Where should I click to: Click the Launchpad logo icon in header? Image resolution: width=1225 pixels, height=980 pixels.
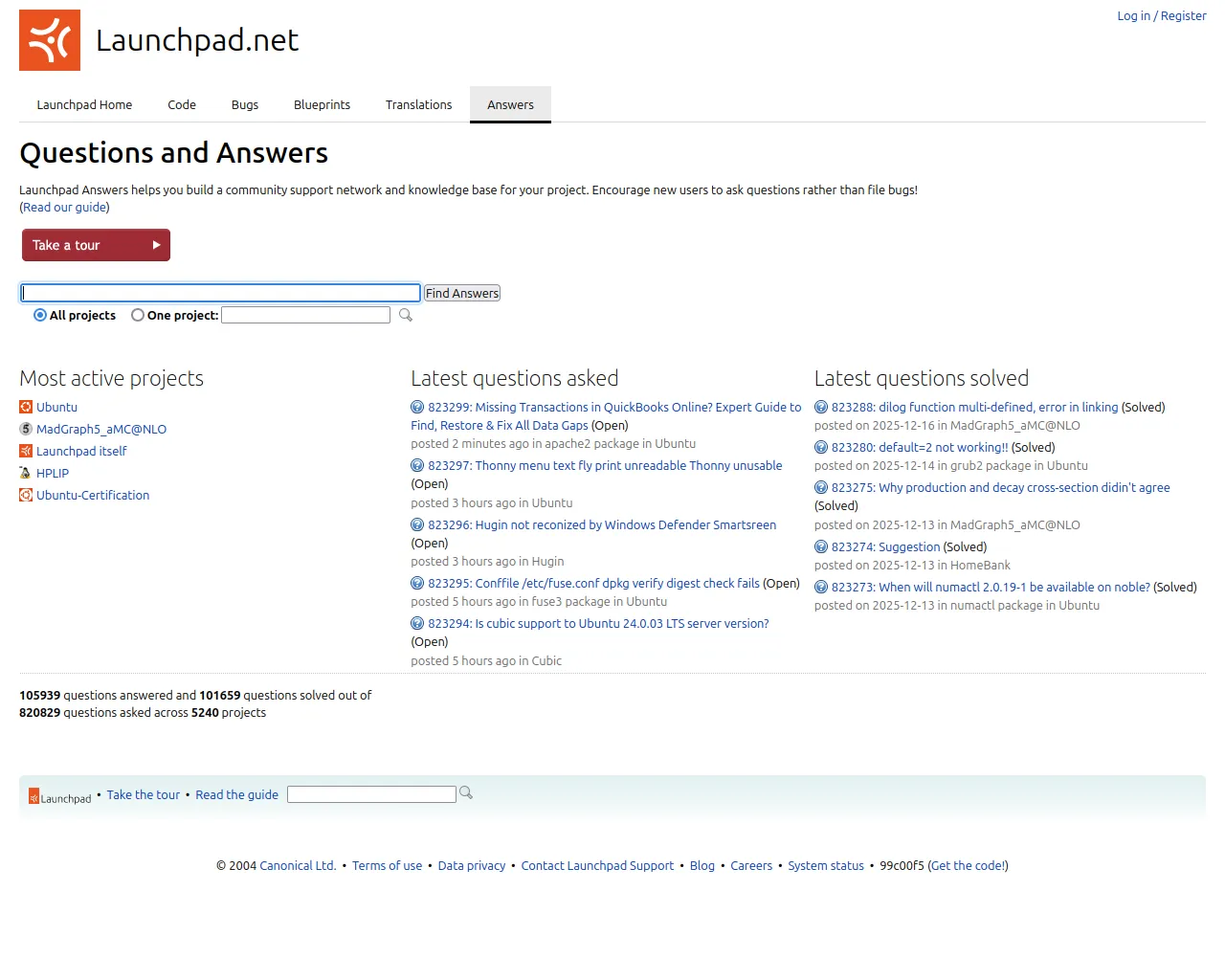pos(50,40)
